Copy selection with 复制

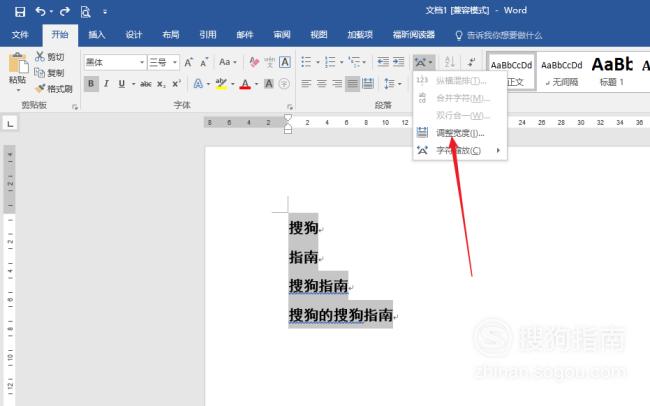pyautogui.click(x=50, y=73)
